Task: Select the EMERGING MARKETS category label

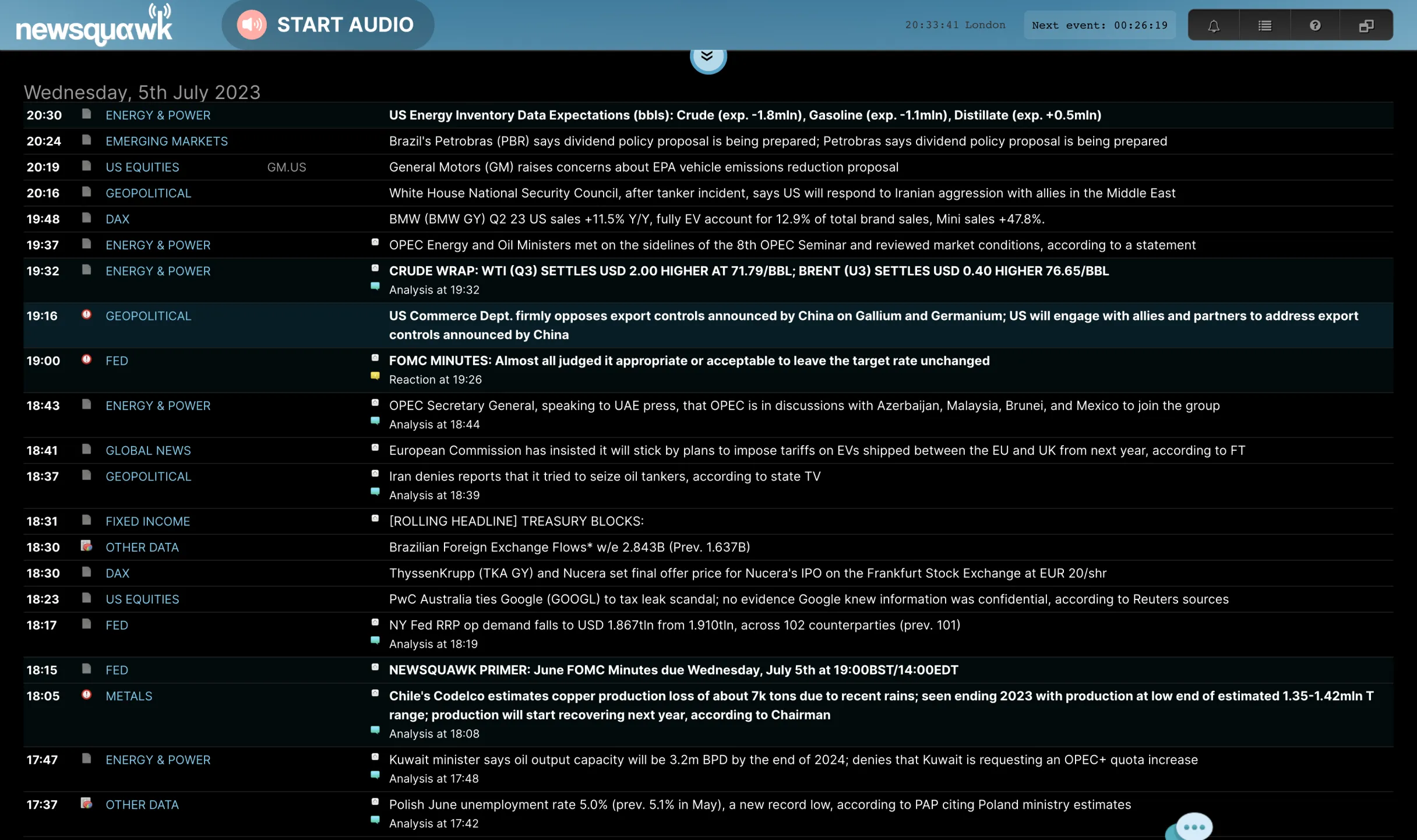Action: pyautogui.click(x=167, y=142)
